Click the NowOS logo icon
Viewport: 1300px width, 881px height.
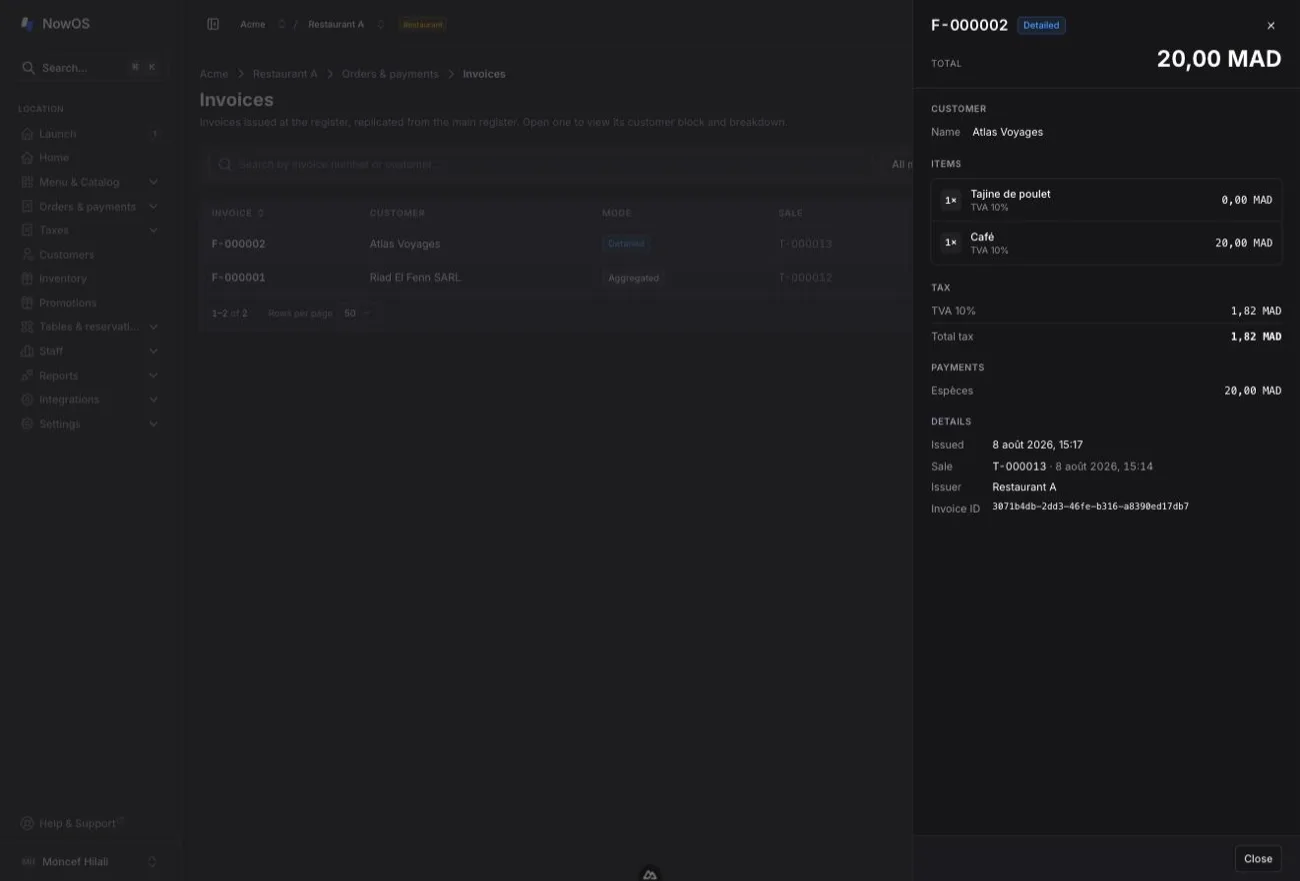27,24
